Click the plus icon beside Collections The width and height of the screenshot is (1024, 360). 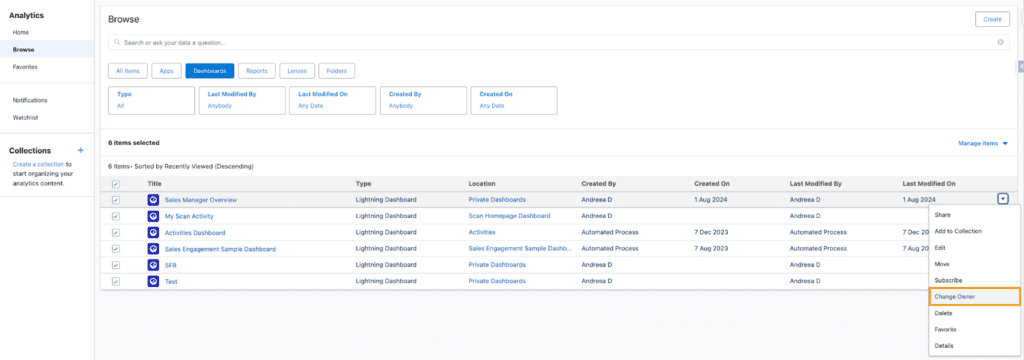(80, 150)
